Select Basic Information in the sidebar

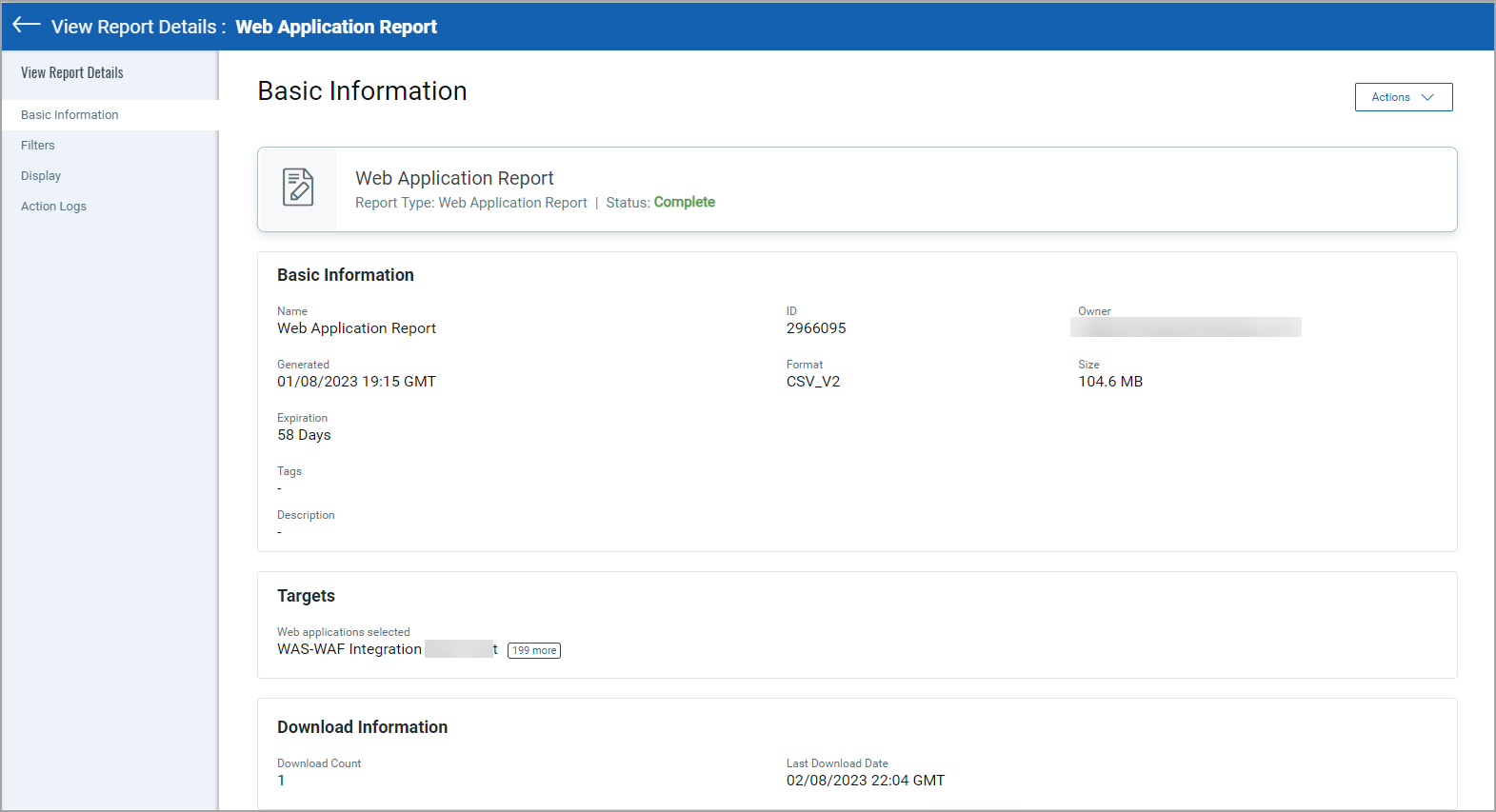click(70, 115)
